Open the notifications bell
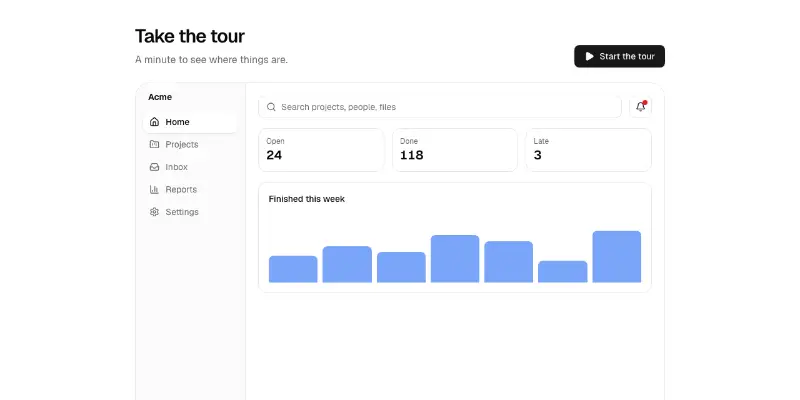Viewport: 800px width, 400px height. click(640, 107)
